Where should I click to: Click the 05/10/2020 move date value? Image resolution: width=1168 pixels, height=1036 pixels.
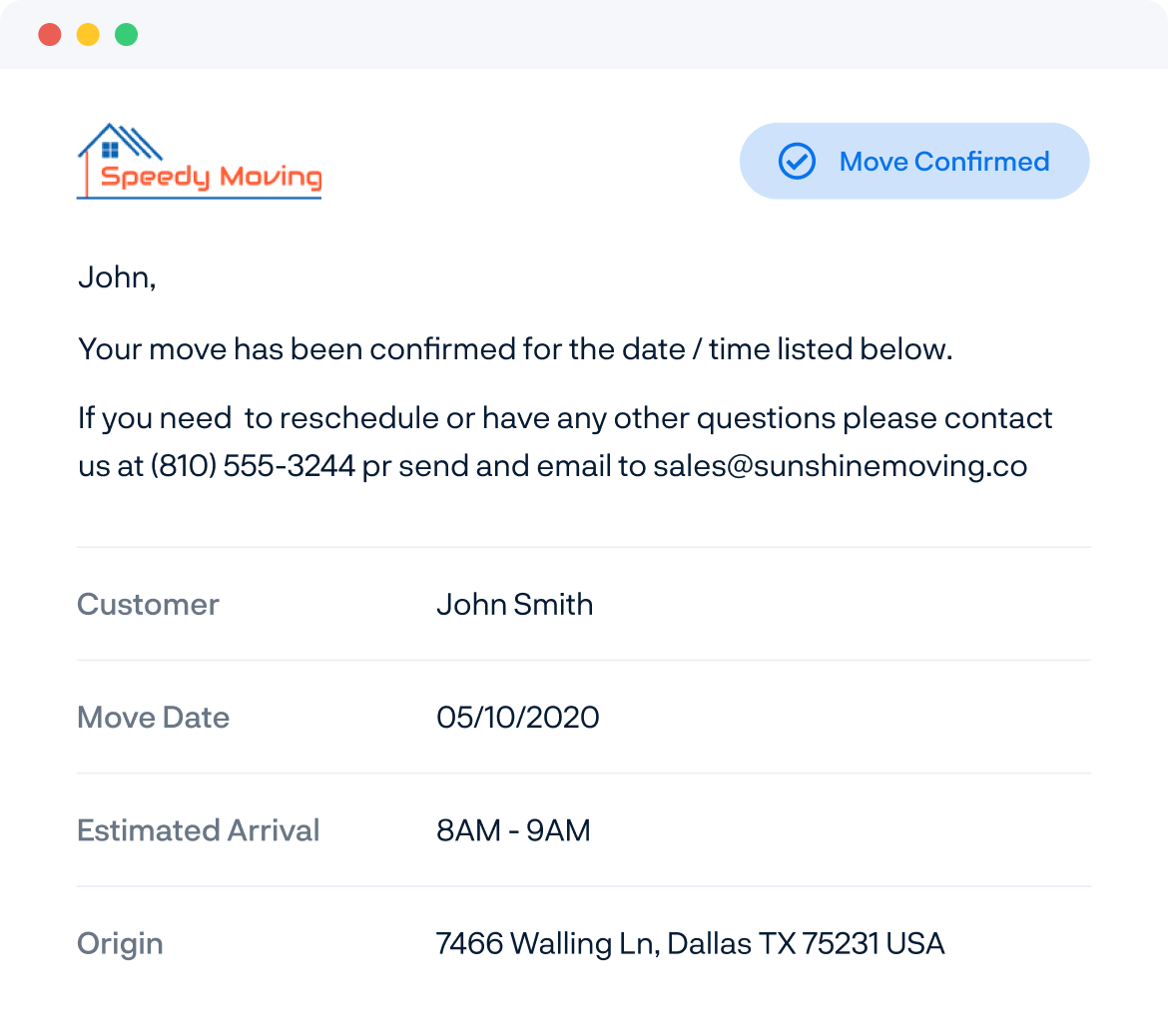coord(518,718)
